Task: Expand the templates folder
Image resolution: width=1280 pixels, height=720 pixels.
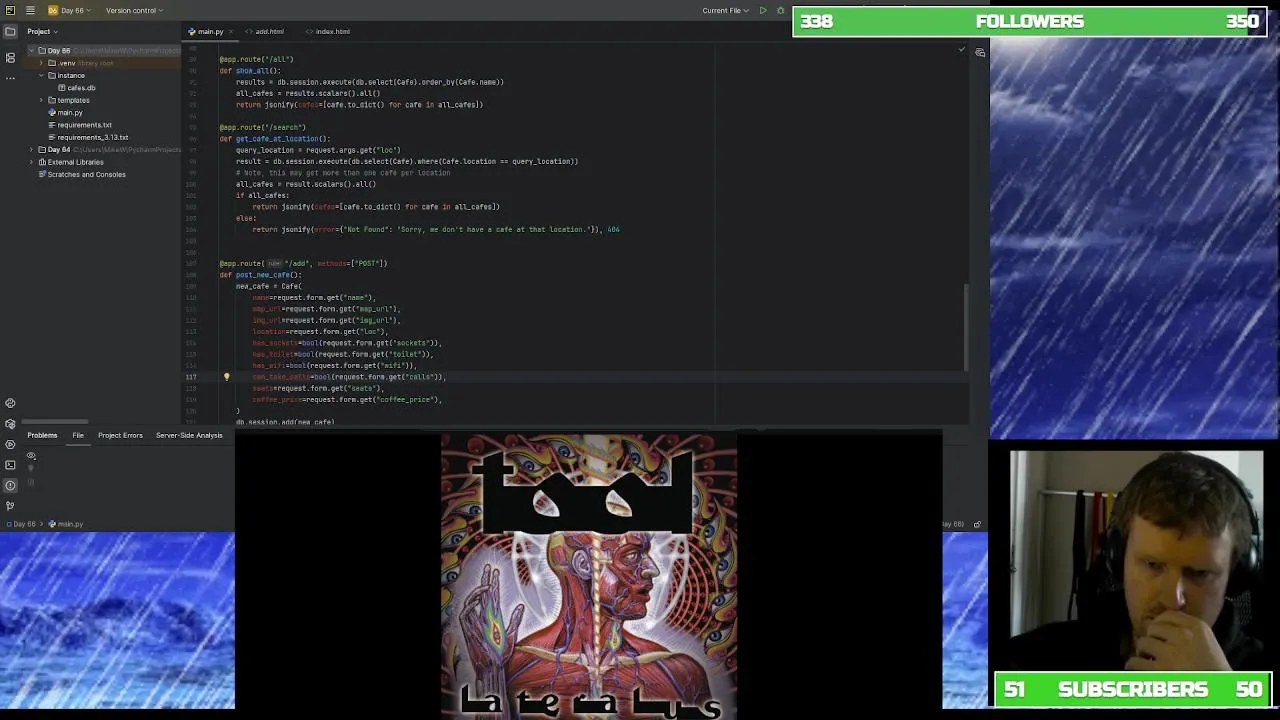Action: [x=41, y=100]
